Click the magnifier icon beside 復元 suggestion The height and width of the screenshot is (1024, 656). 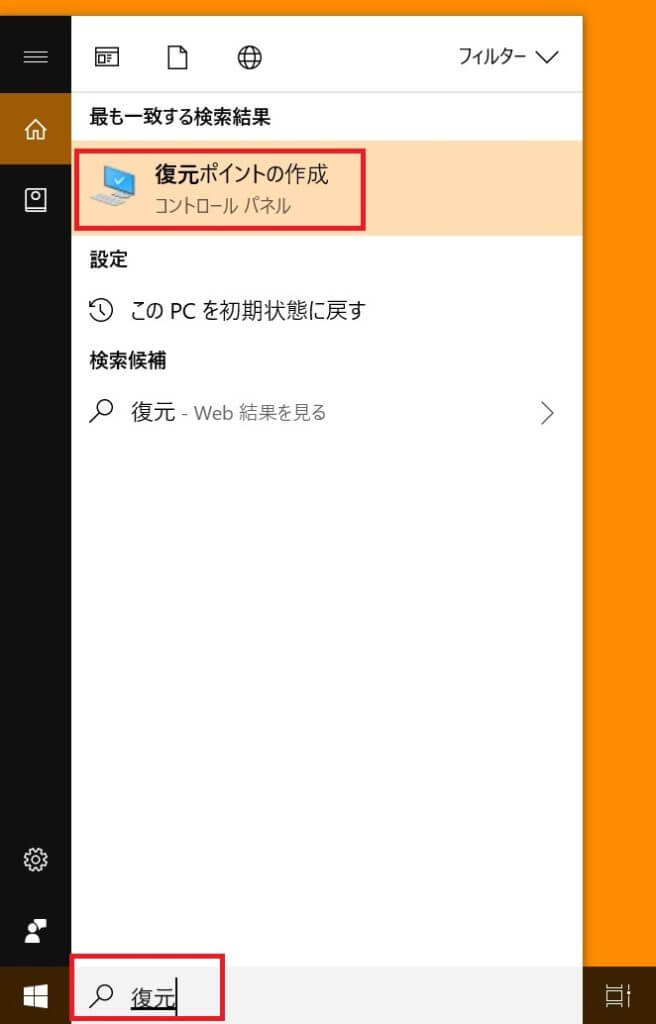(x=101, y=411)
